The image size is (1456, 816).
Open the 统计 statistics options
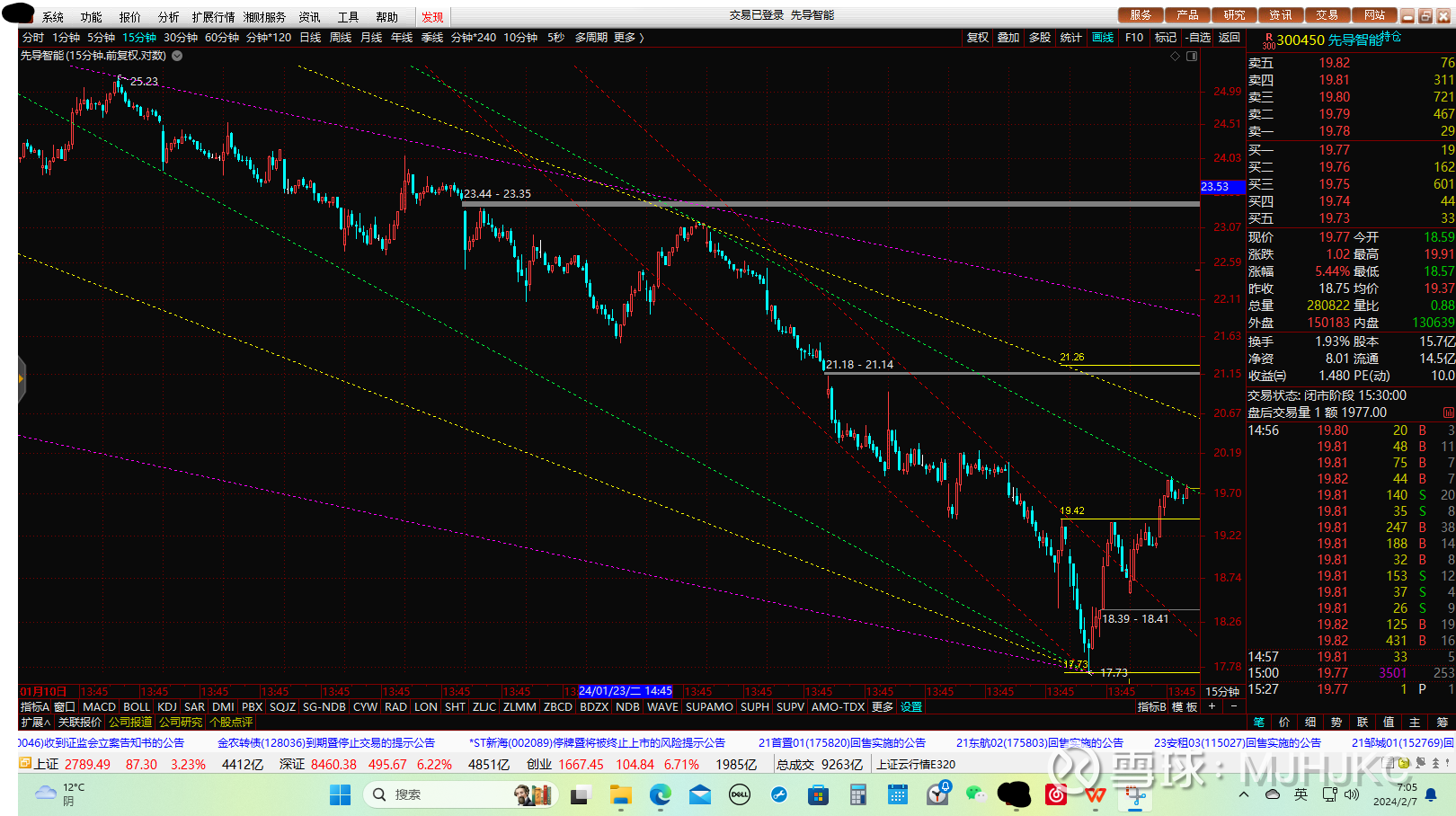point(1071,38)
